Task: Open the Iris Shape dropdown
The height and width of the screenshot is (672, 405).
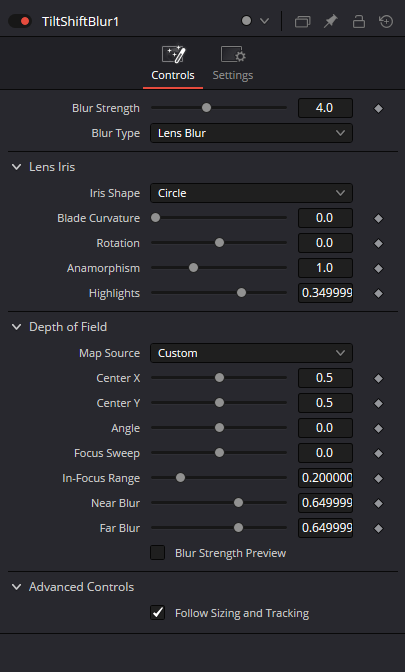Action: [x=251, y=193]
